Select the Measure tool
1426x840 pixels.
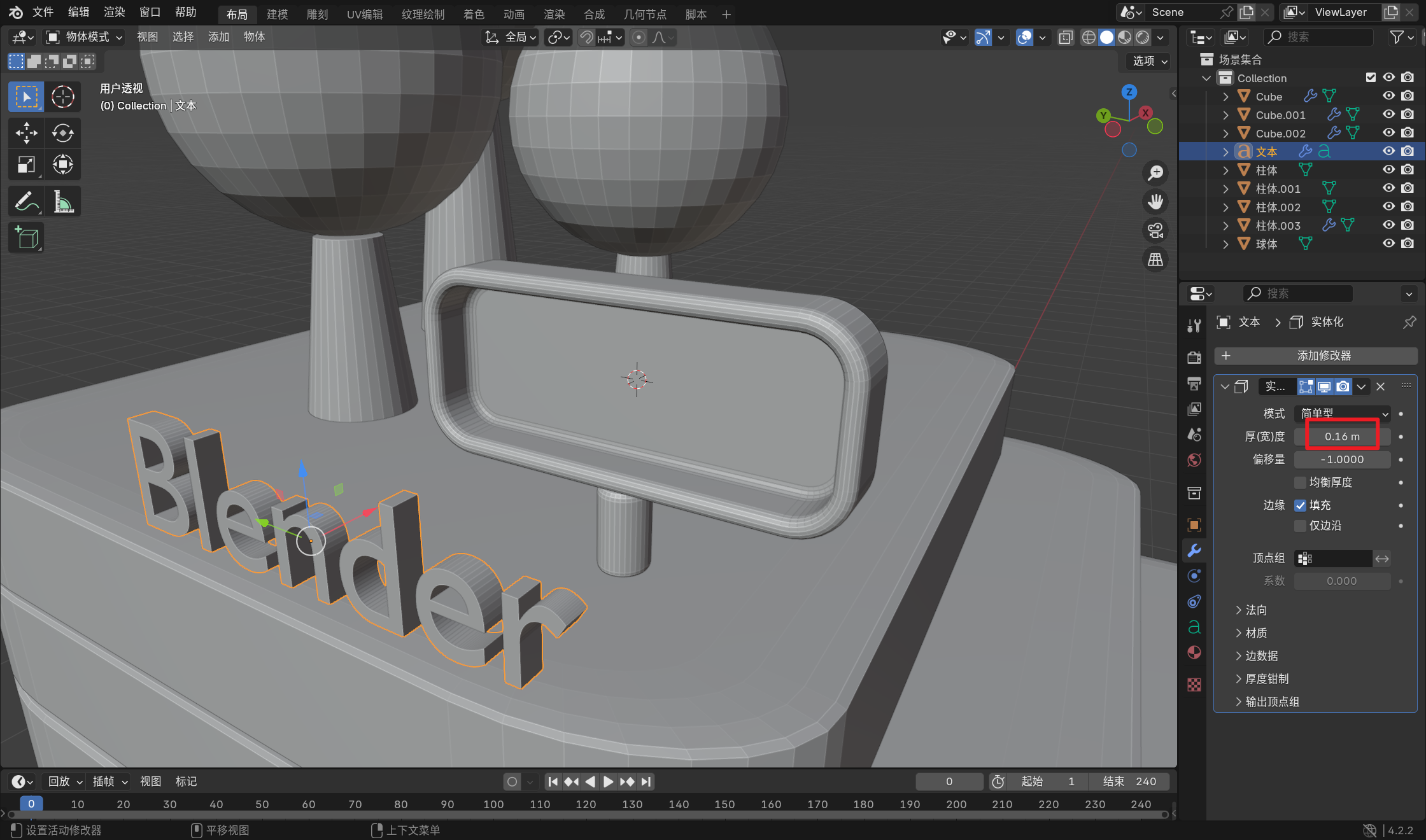62,202
